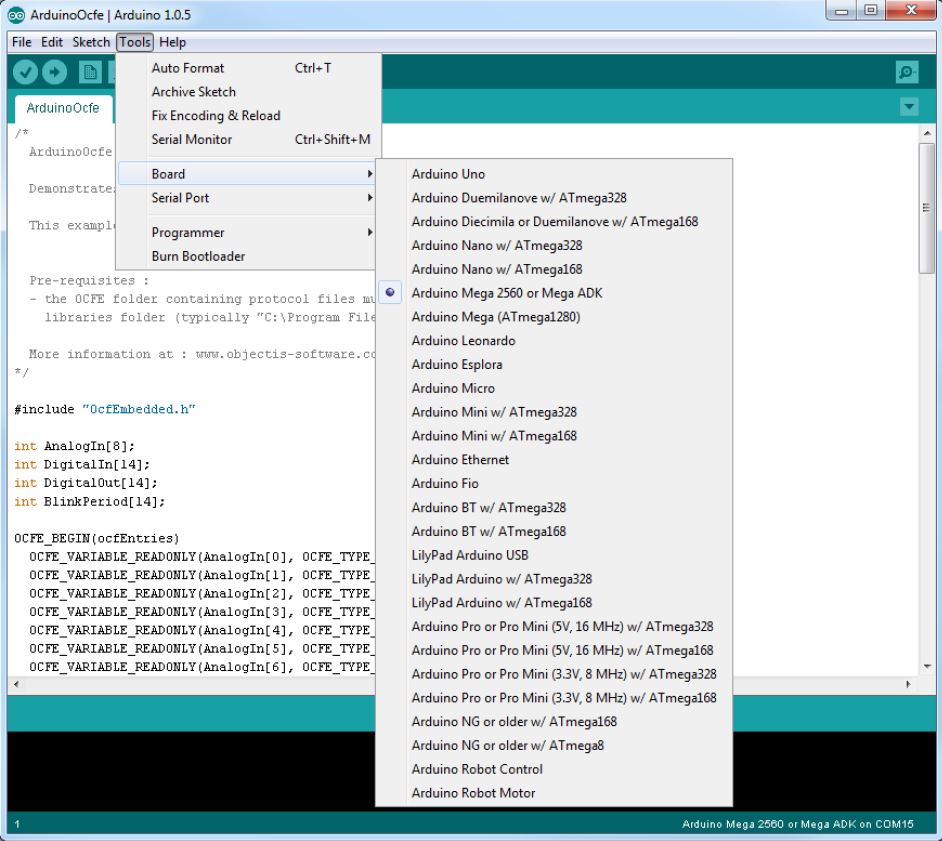Select the Arduino Mega 2560 radio button
942x841 pixels.
tap(390, 293)
